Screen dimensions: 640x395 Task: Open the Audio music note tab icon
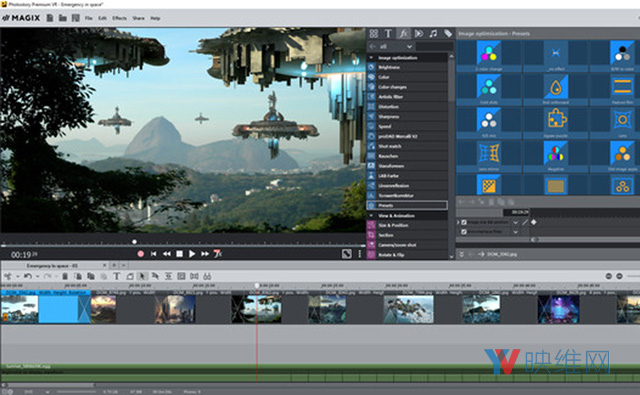click(433, 34)
